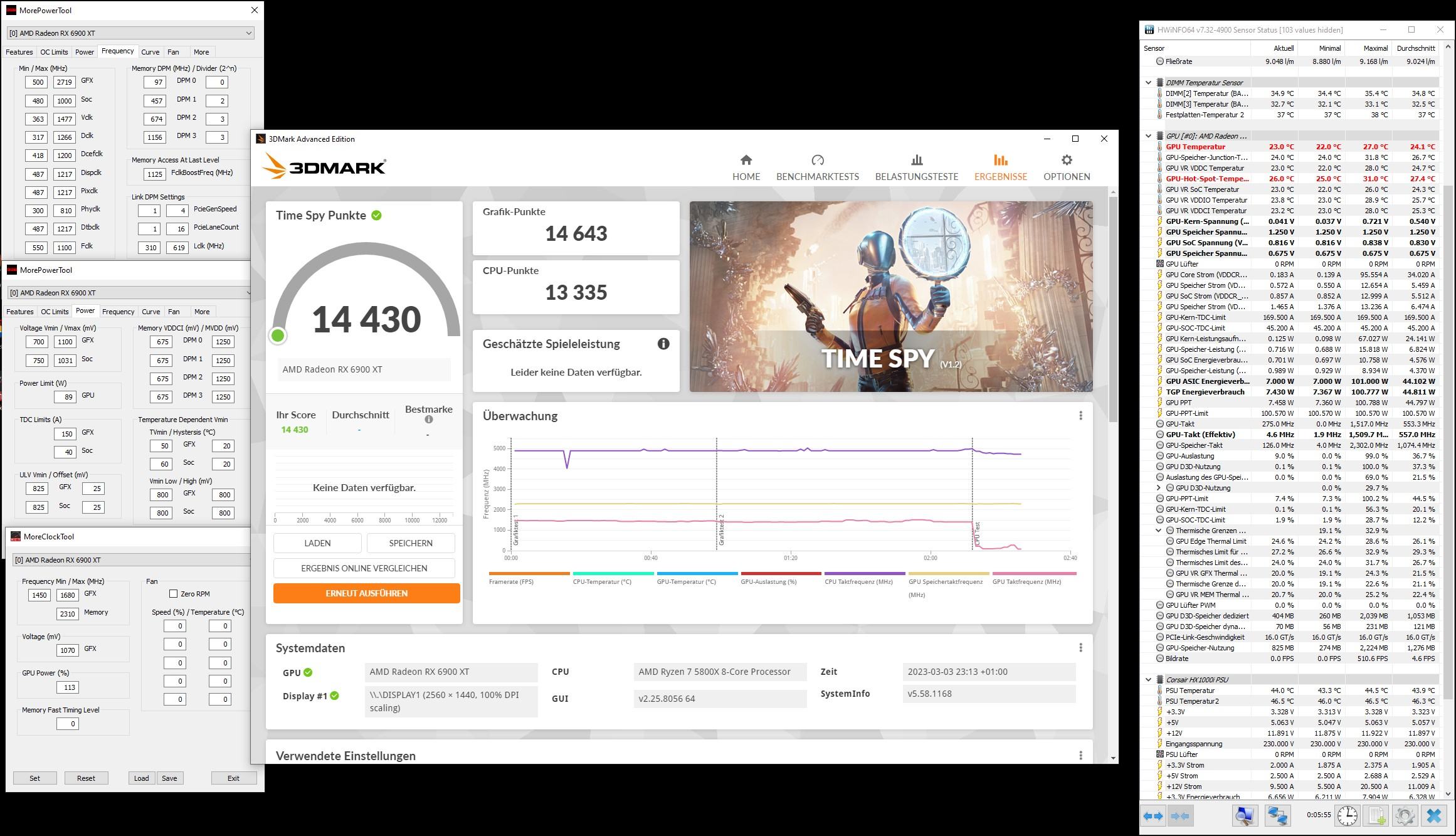Toggle the Zero RPM checkbox in MoreClockTool
This screenshot has width=1456, height=836.
pyautogui.click(x=174, y=593)
